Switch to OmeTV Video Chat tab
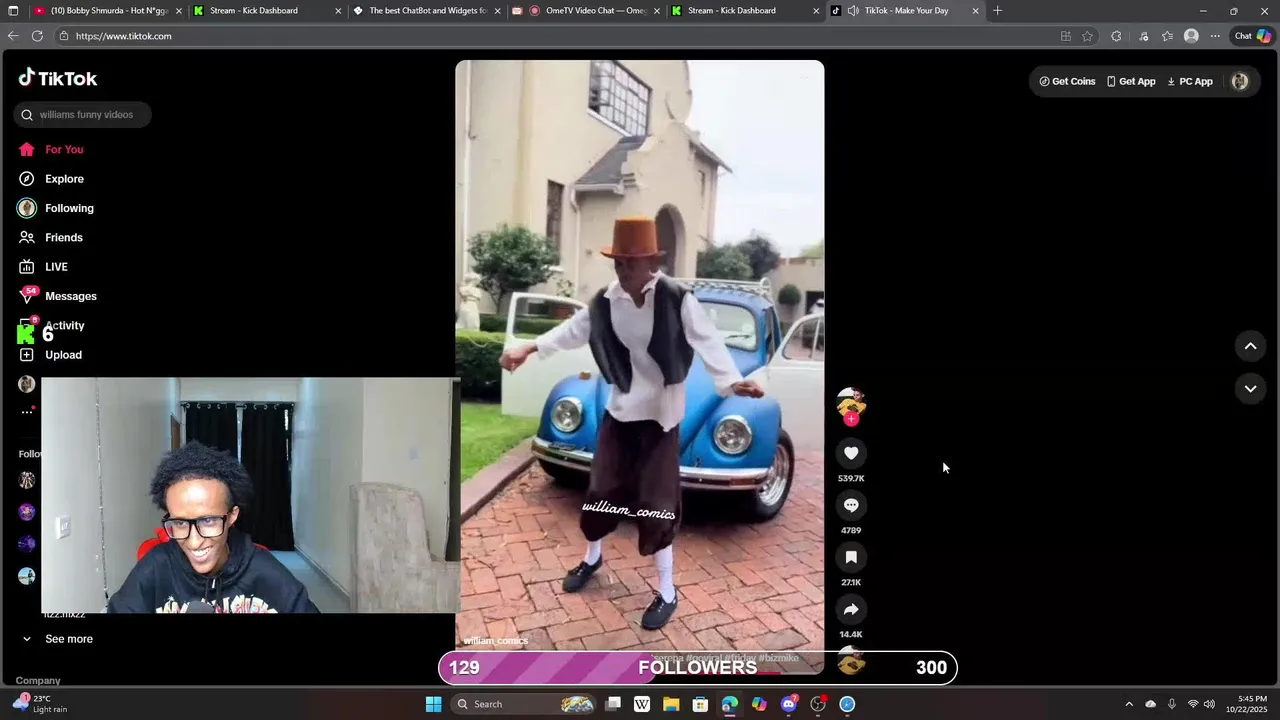The height and width of the screenshot is (720, 1280). click(586, 11)
